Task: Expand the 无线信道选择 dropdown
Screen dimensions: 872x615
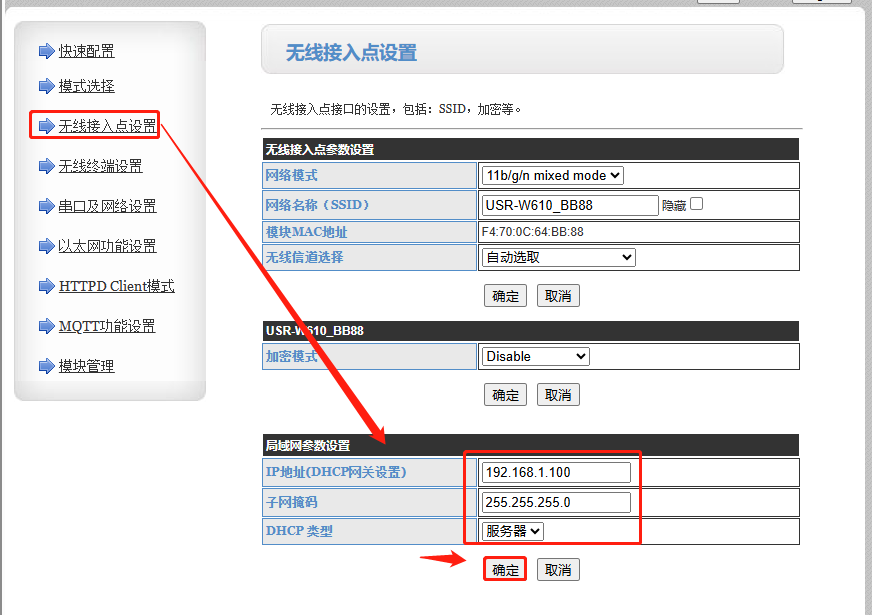Action: pos(558,257)
